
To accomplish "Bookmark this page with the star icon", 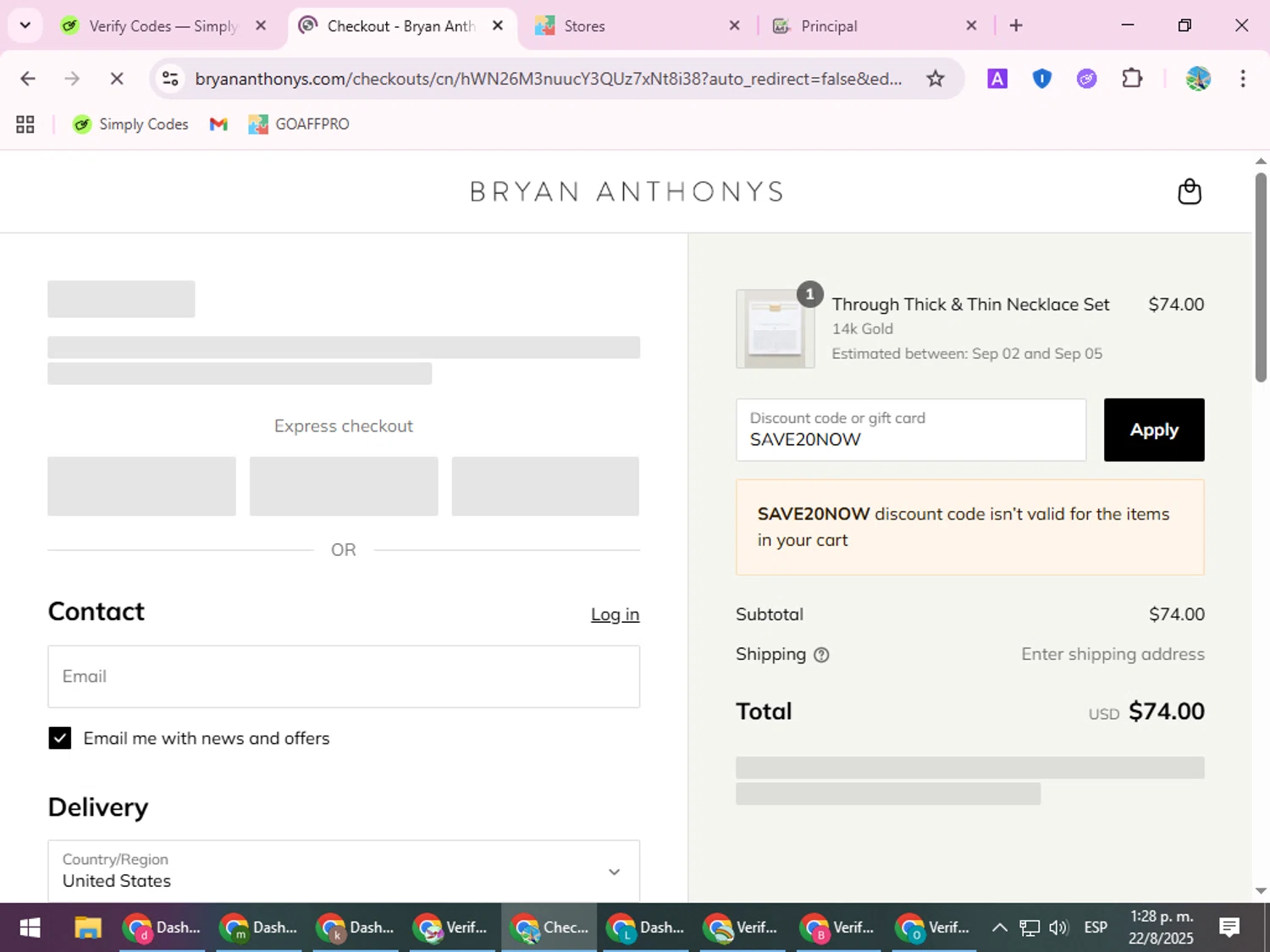I will pyautogui.click(x=935, y=79).
